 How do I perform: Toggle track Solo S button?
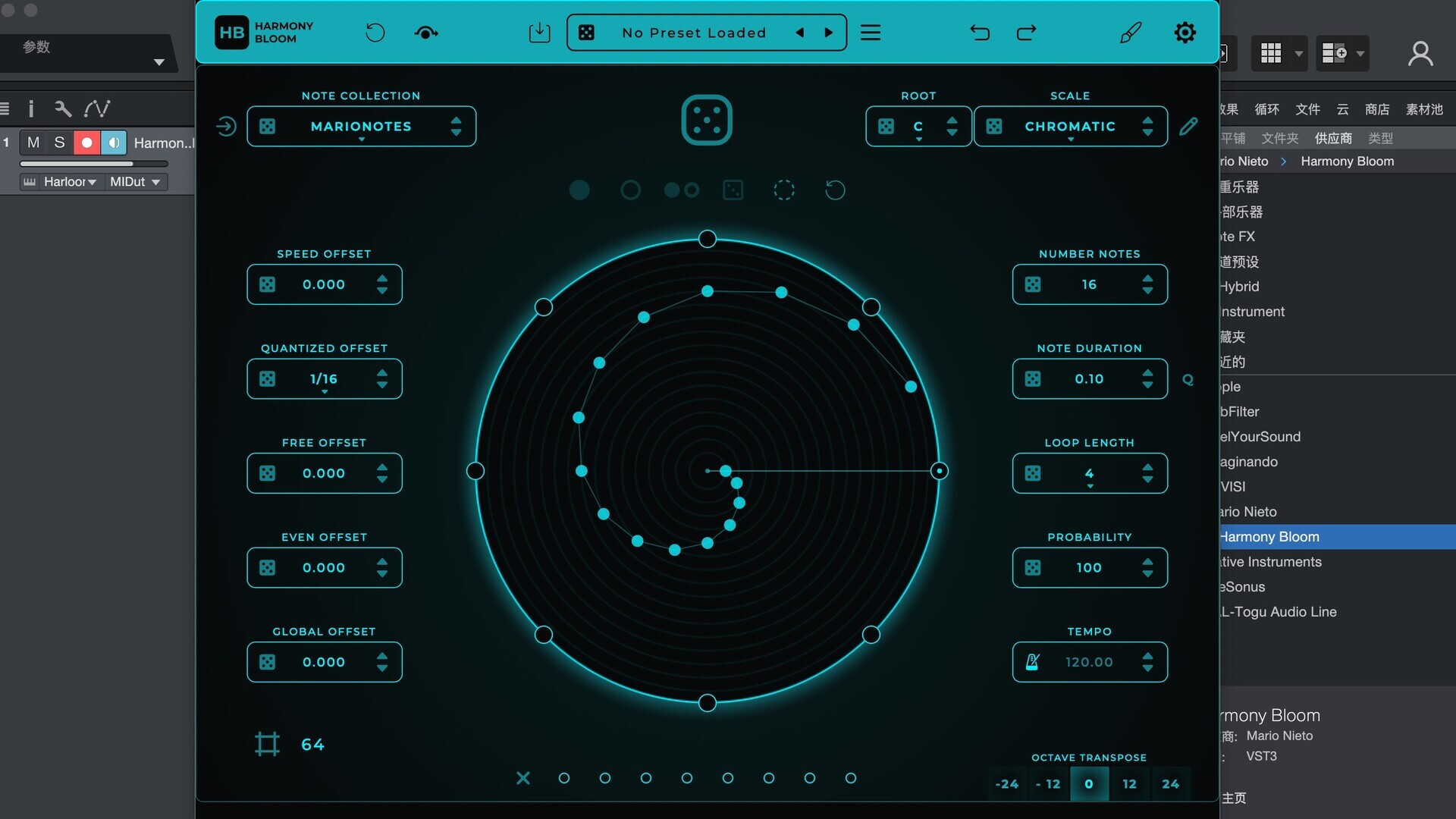[59, 143]
